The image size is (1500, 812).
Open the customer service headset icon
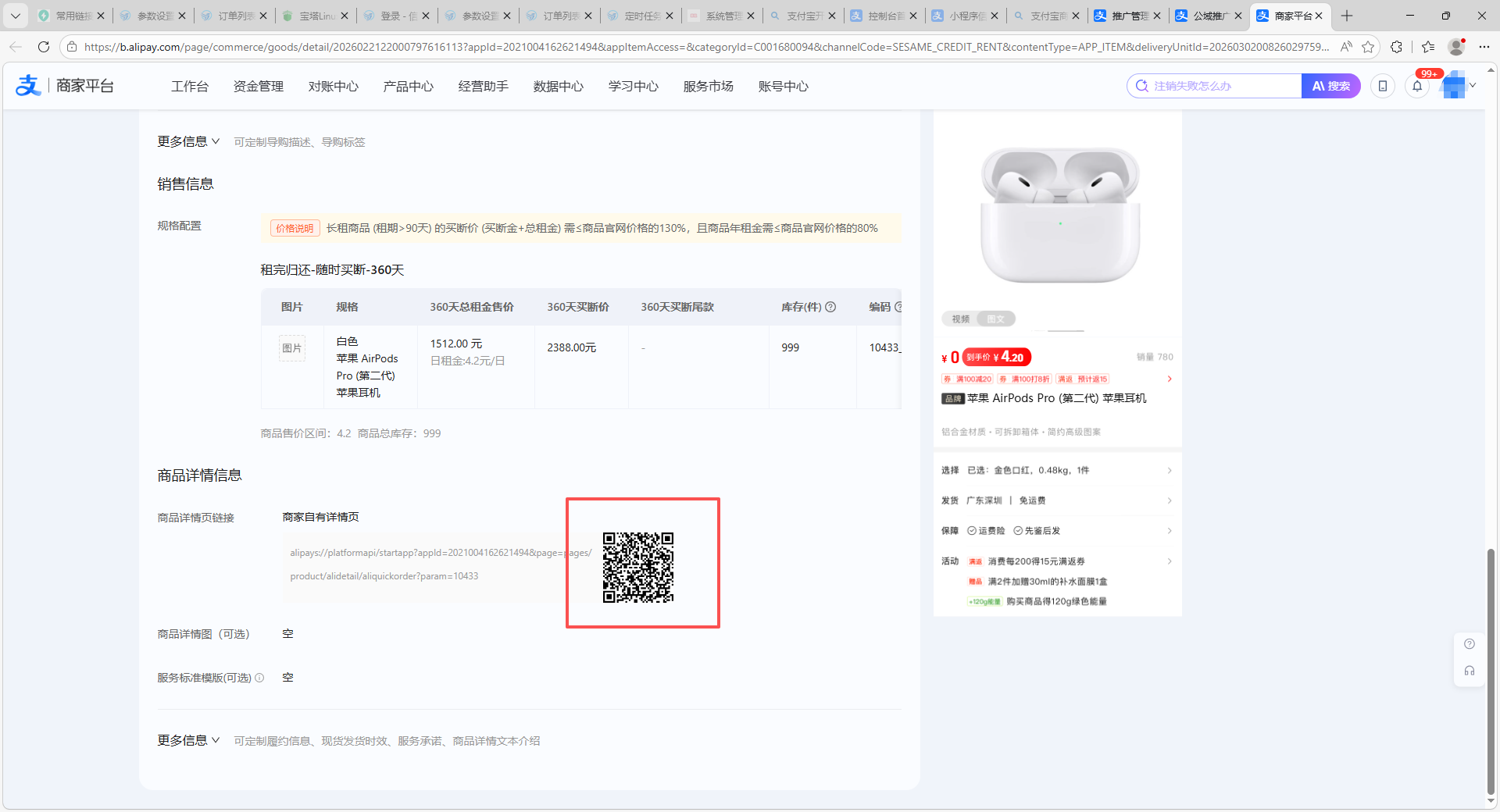tap(1470, 671)
